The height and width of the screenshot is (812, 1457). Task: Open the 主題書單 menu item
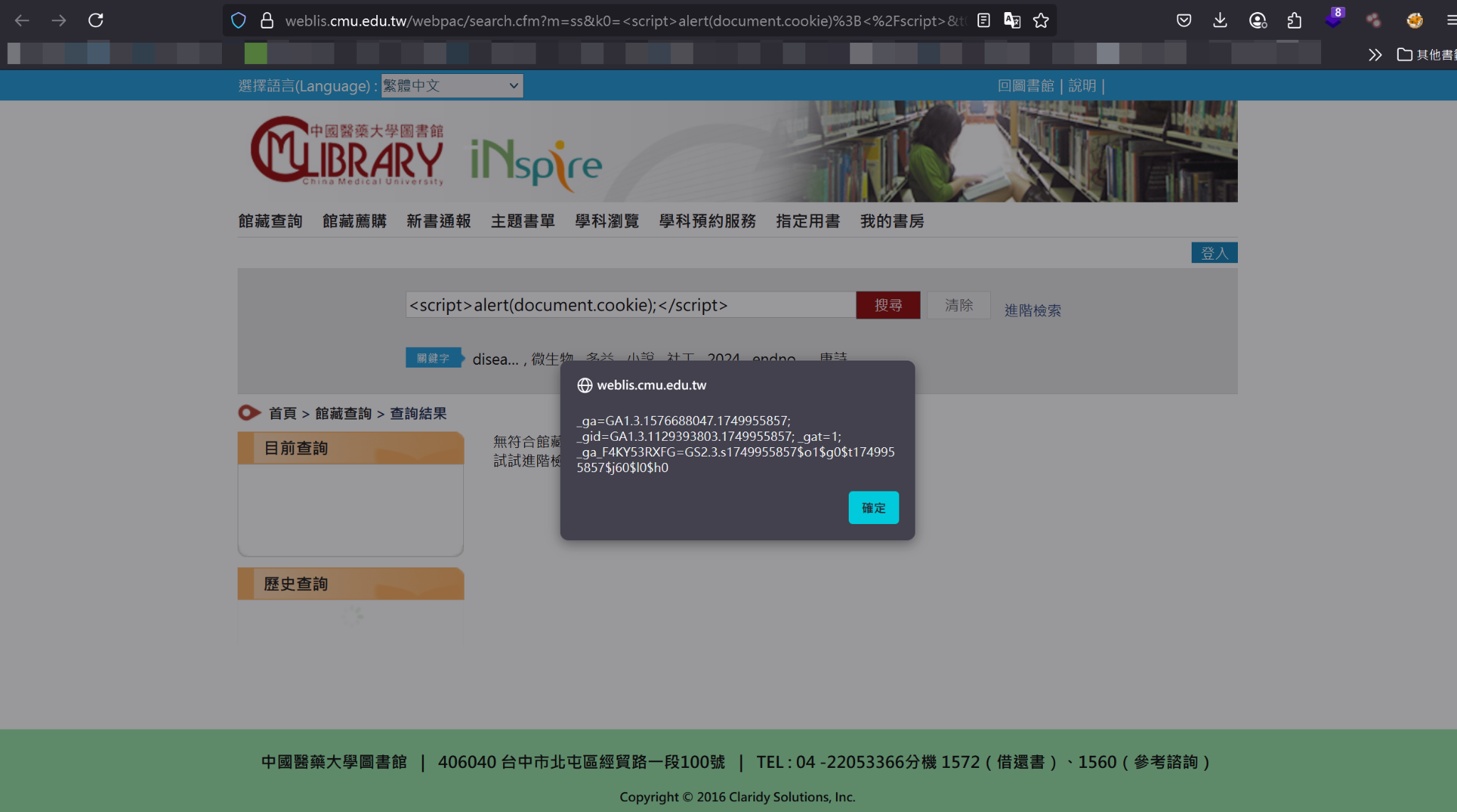pos(523,221)
